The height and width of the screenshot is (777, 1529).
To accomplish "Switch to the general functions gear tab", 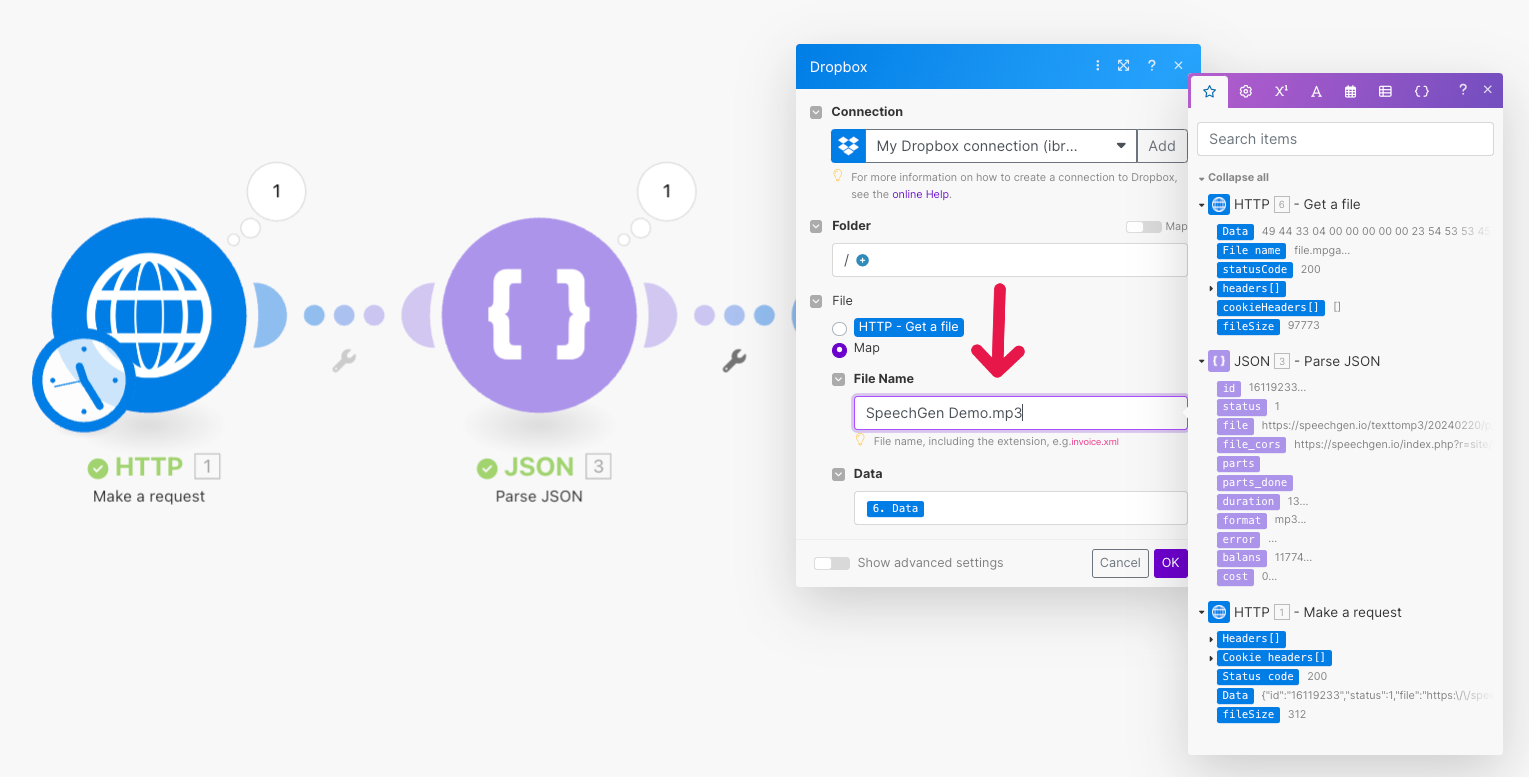I will 1246,91.
